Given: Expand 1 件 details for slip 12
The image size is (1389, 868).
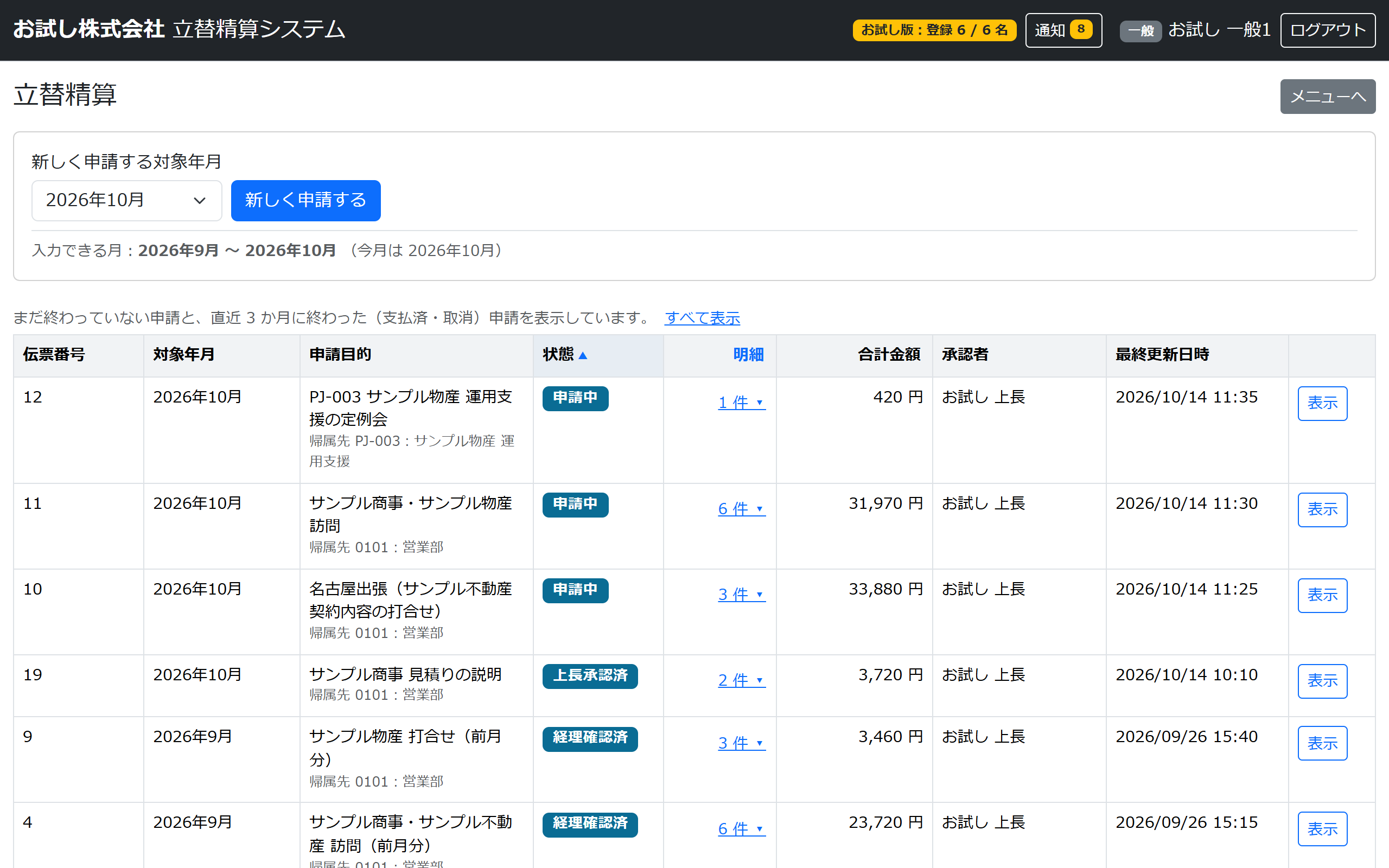Looking at the screenshot, I should coord(741,403).
